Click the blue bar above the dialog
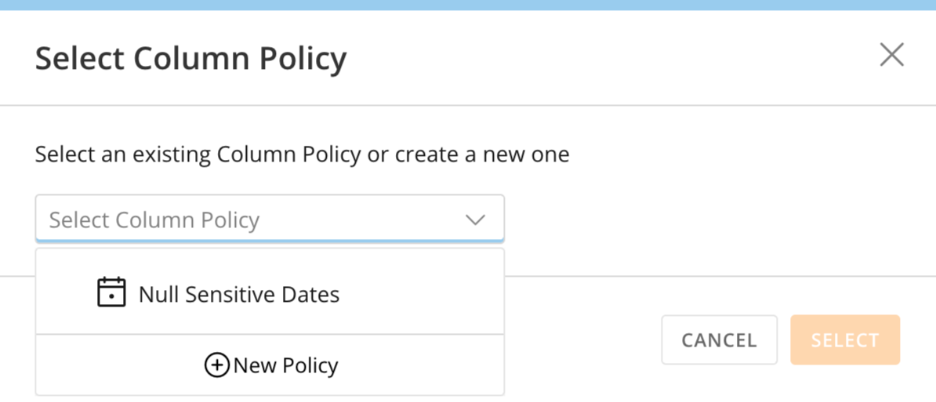 (x=468, y=5)
